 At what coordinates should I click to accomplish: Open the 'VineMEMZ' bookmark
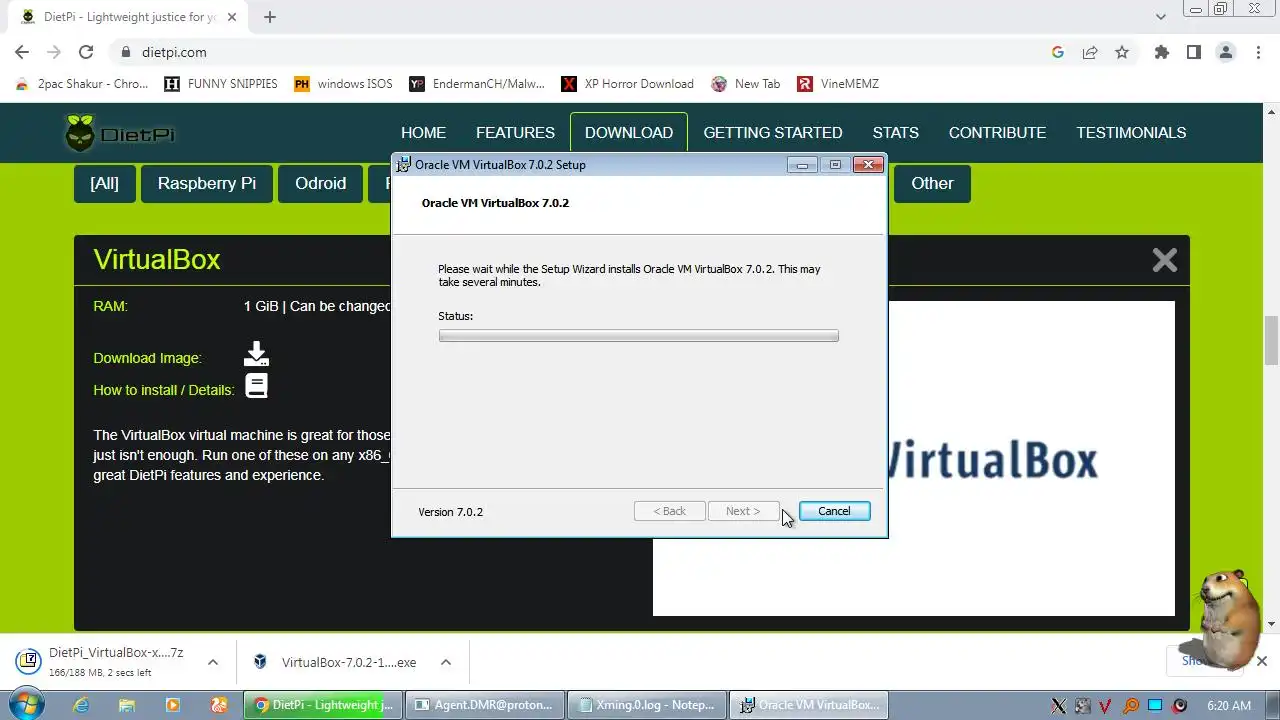[838, 84]
